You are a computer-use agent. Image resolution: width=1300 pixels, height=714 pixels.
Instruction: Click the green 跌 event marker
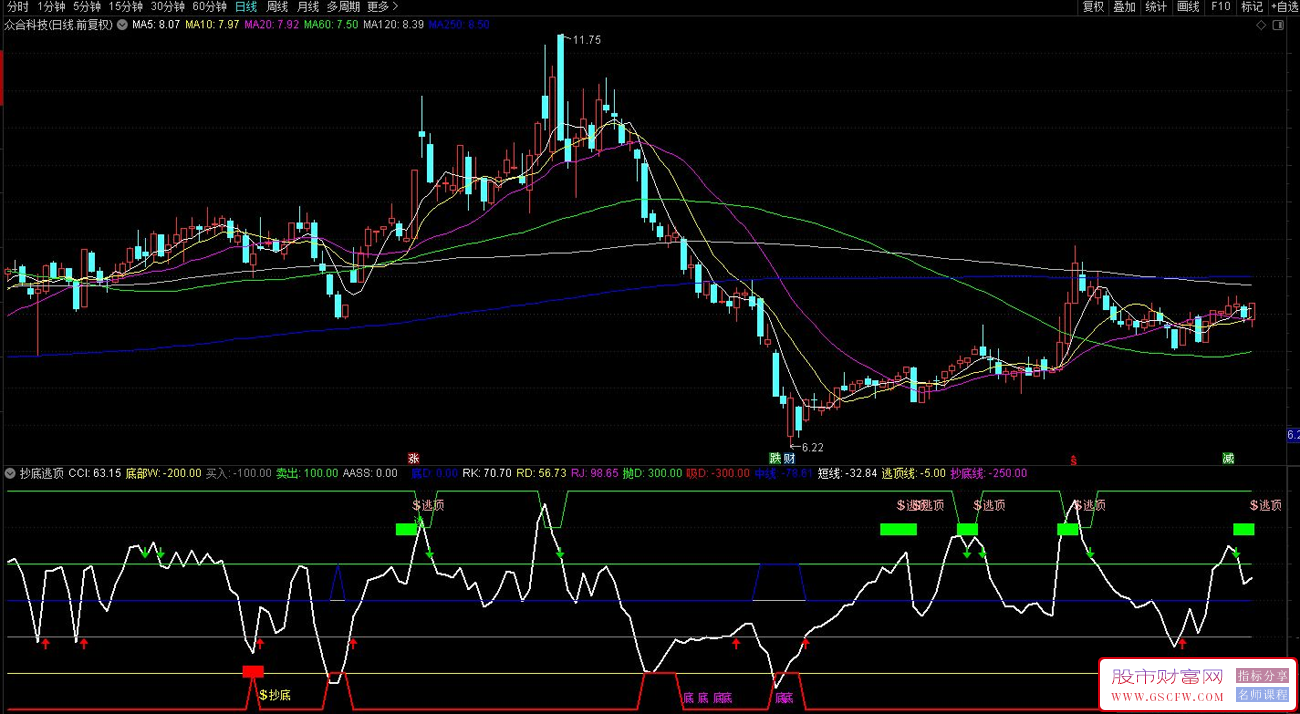click(x=775, y=458)
